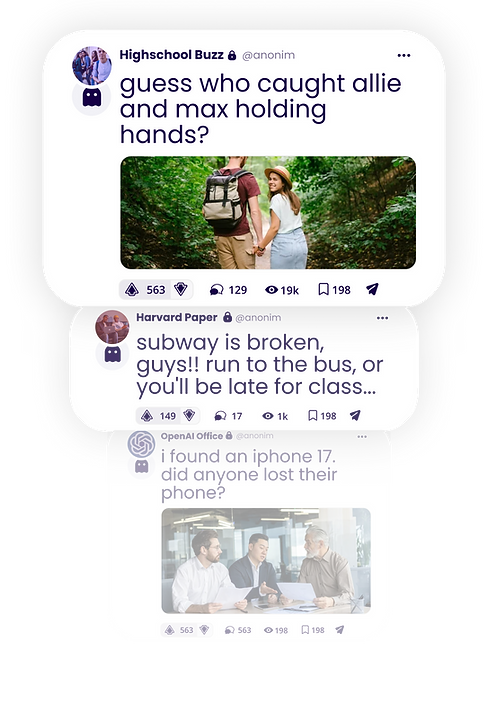The width and height of the screenshot is (487, 703).
Task: Bookmark the OpenAI Office iphone post
Action: click(313, 630)
